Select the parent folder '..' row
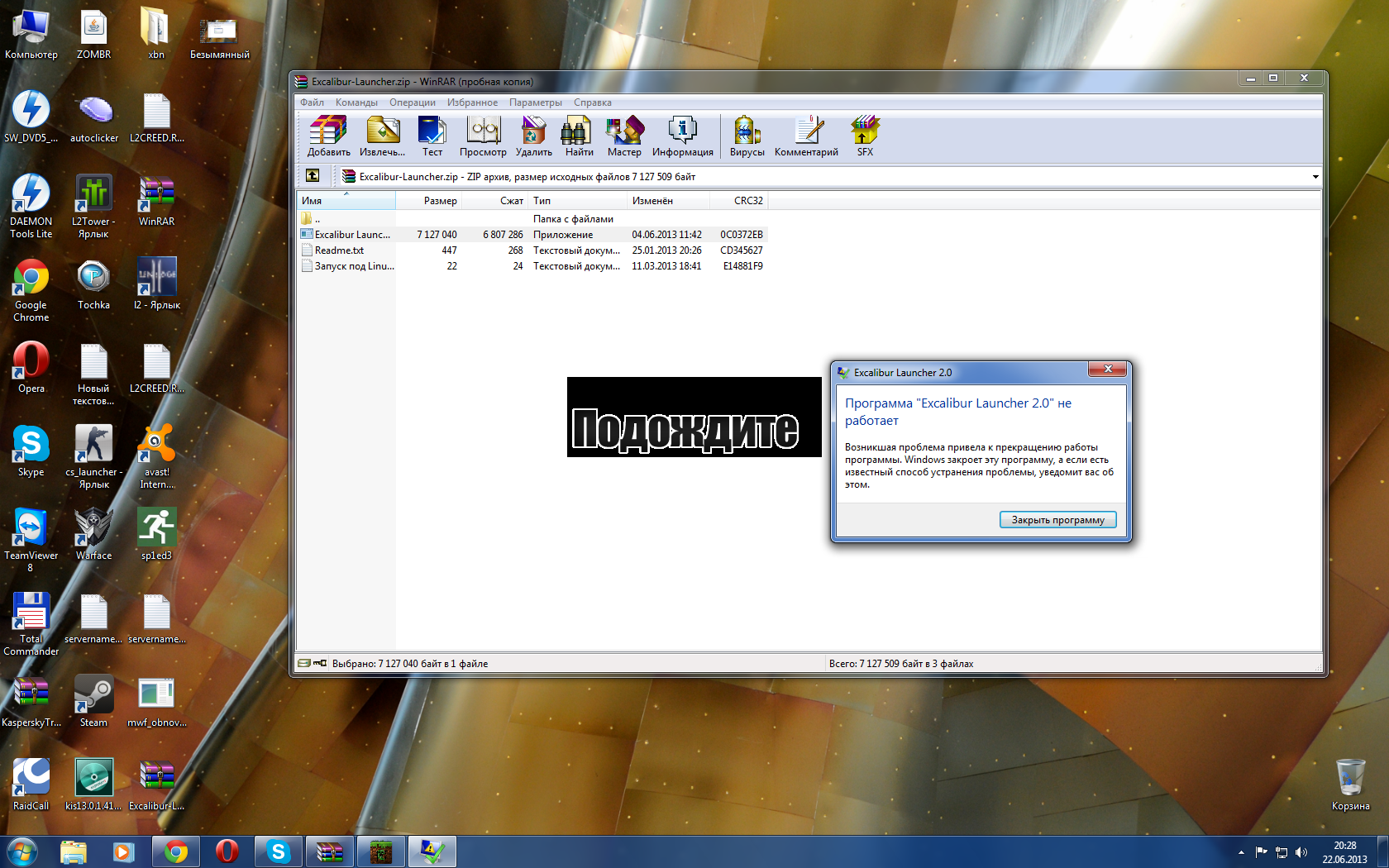The height and width of the screenshot is (868, 1389). point(532,219)
